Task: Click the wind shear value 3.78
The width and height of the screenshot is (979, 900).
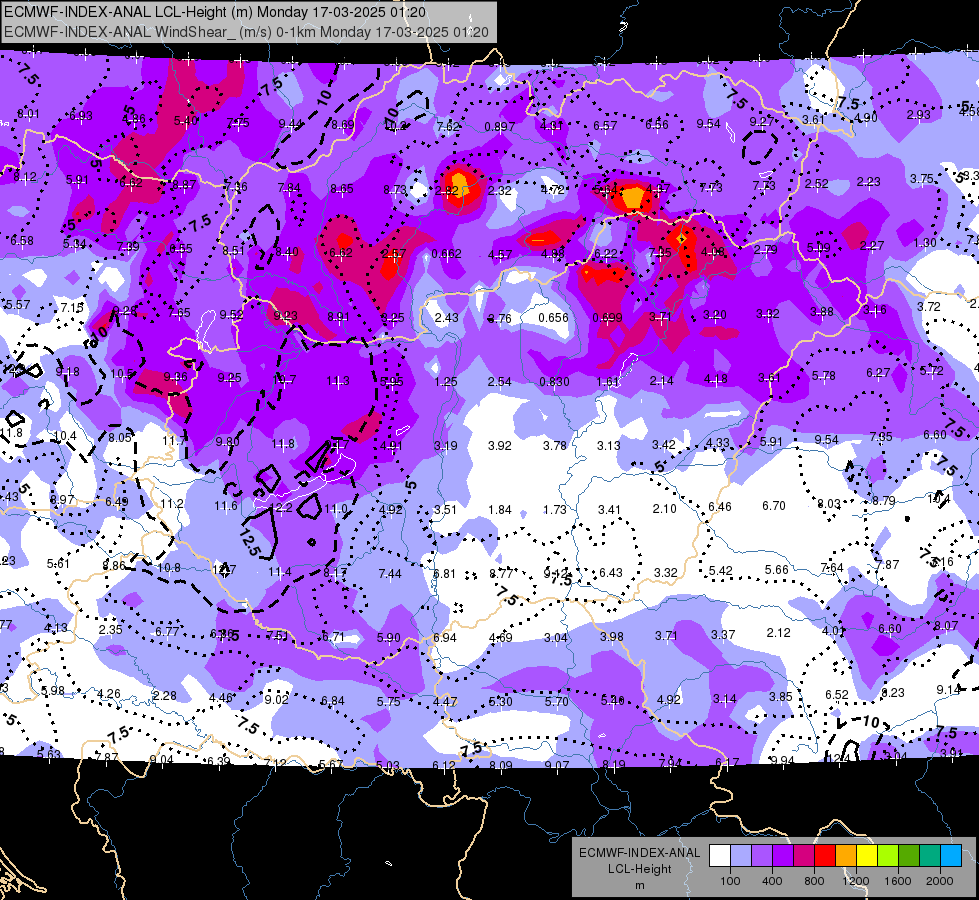Action: point(554,445)
